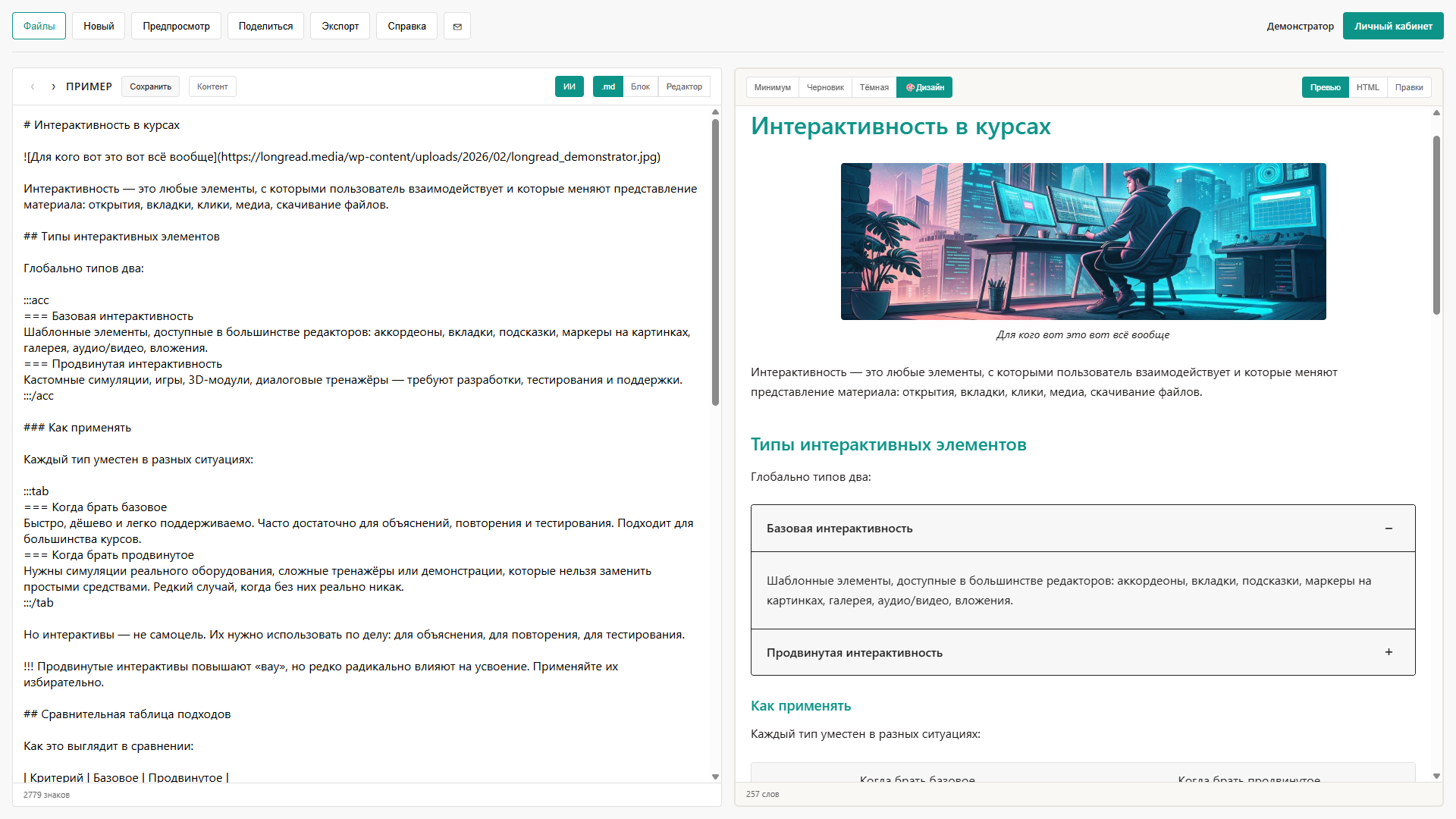Click the forward chevron before ПРИМЕР
Image resolution: width=1456 pixels, height=819 pixels.
pyautogui.click(x=53, y=87)
